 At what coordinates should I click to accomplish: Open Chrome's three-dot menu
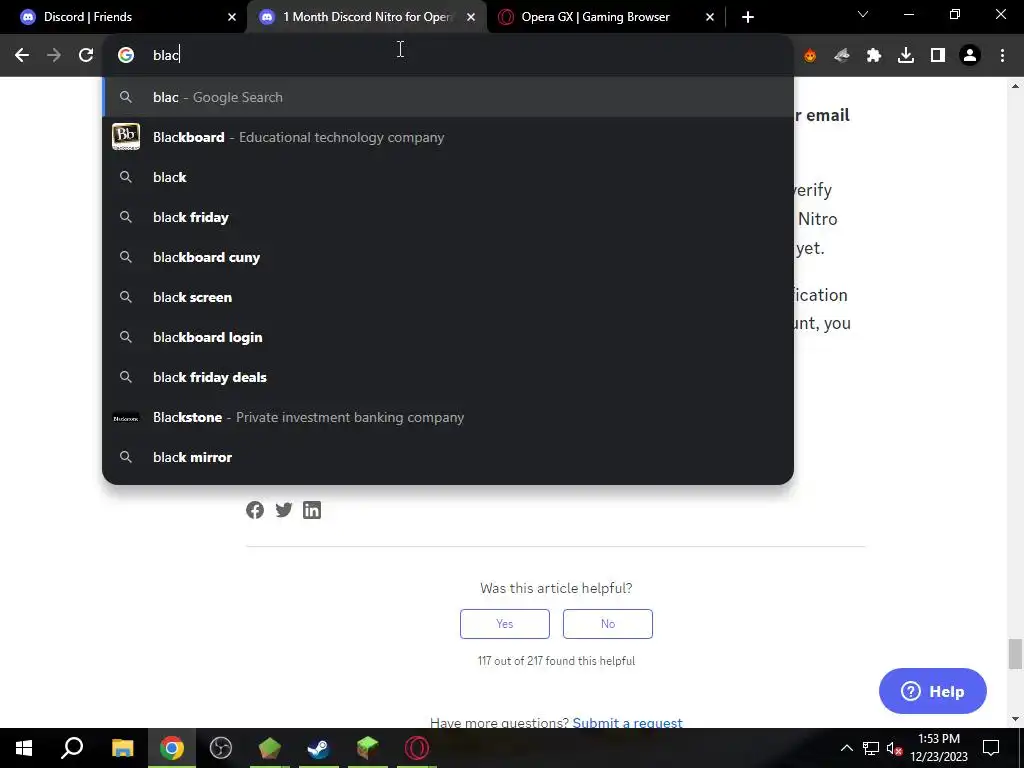pos(1002,56)
